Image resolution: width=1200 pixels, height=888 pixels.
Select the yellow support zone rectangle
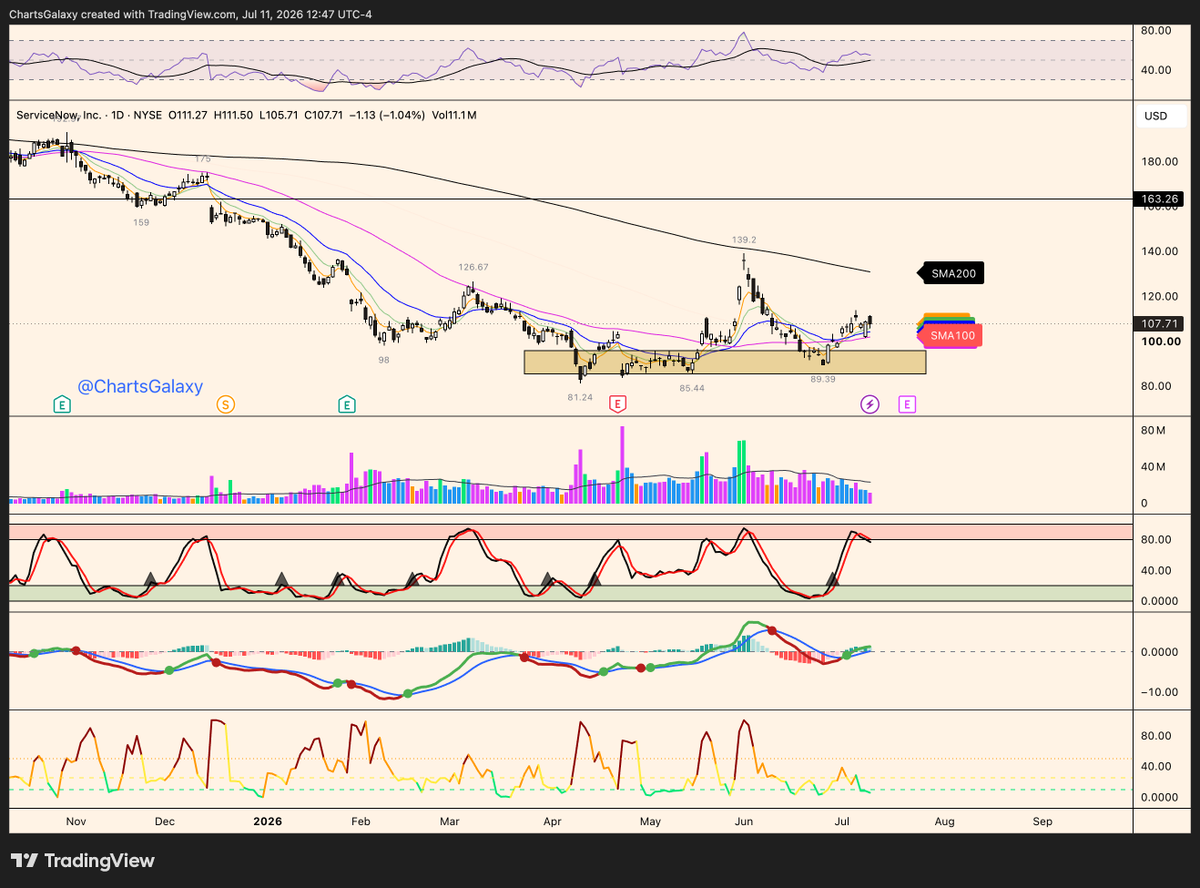coord(725,362)
